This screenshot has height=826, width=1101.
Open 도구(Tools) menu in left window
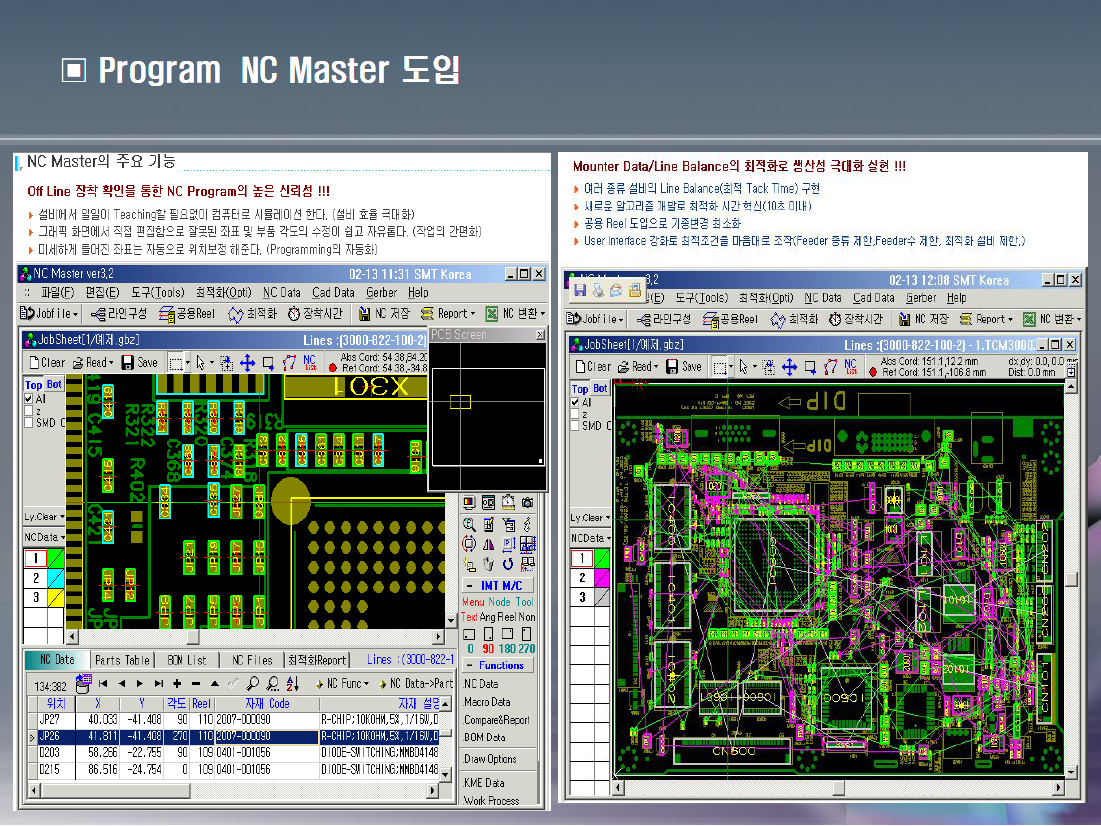click(x=158, y=293)
